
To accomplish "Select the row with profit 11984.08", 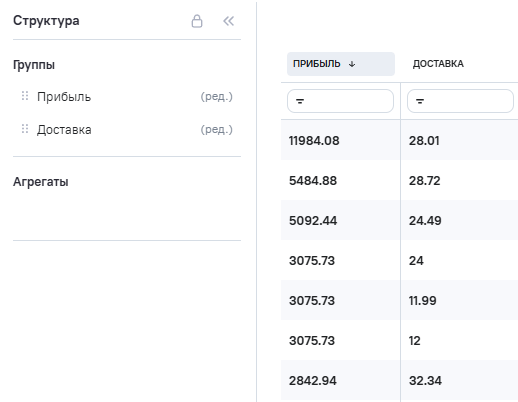I will (x=399, y=140).
